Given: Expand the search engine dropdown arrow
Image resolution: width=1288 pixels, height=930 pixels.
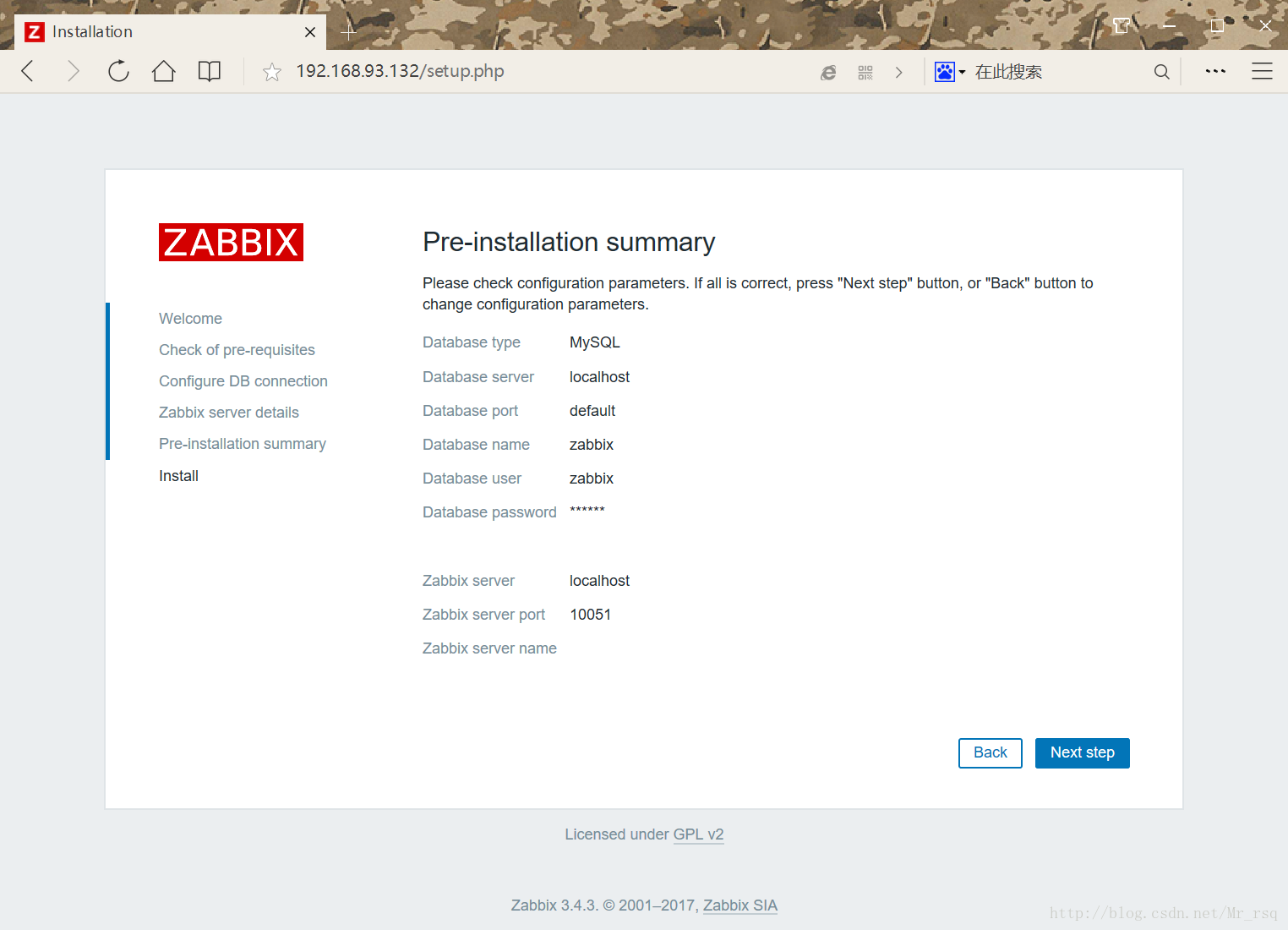Looking at the screenshot, I should [962, 73].
